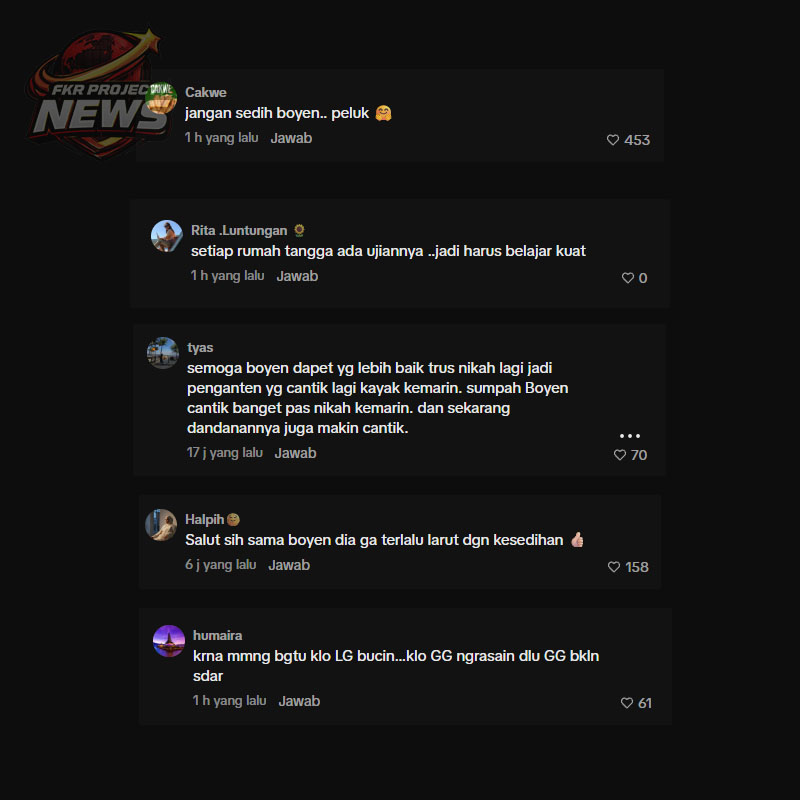Like Rita .Luntungan's comment heart icon
The height and width of the screenshot is (800, 800).
click(628, 278)
